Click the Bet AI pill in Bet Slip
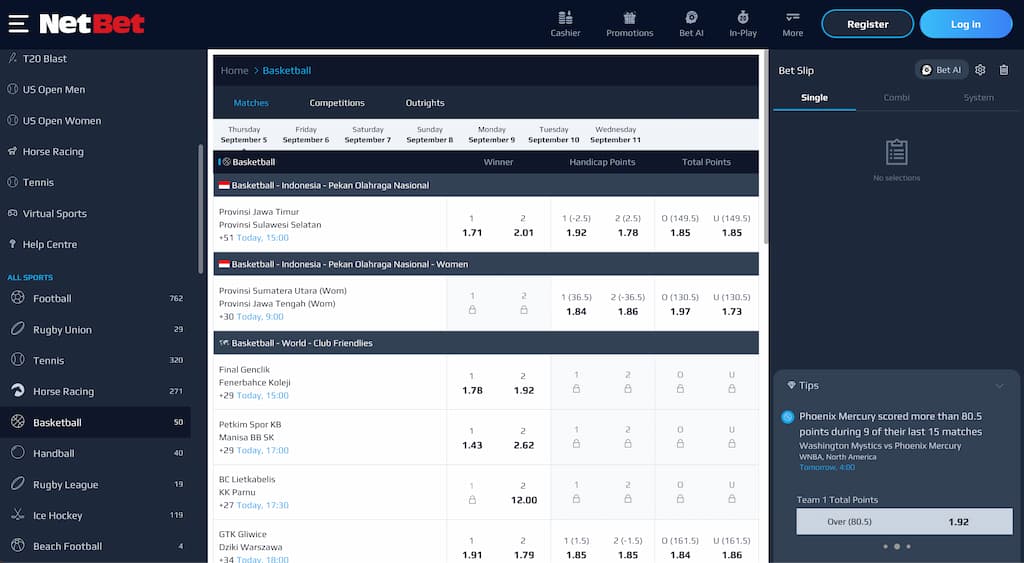The image size is (1024, 563). tap(942, 70)
